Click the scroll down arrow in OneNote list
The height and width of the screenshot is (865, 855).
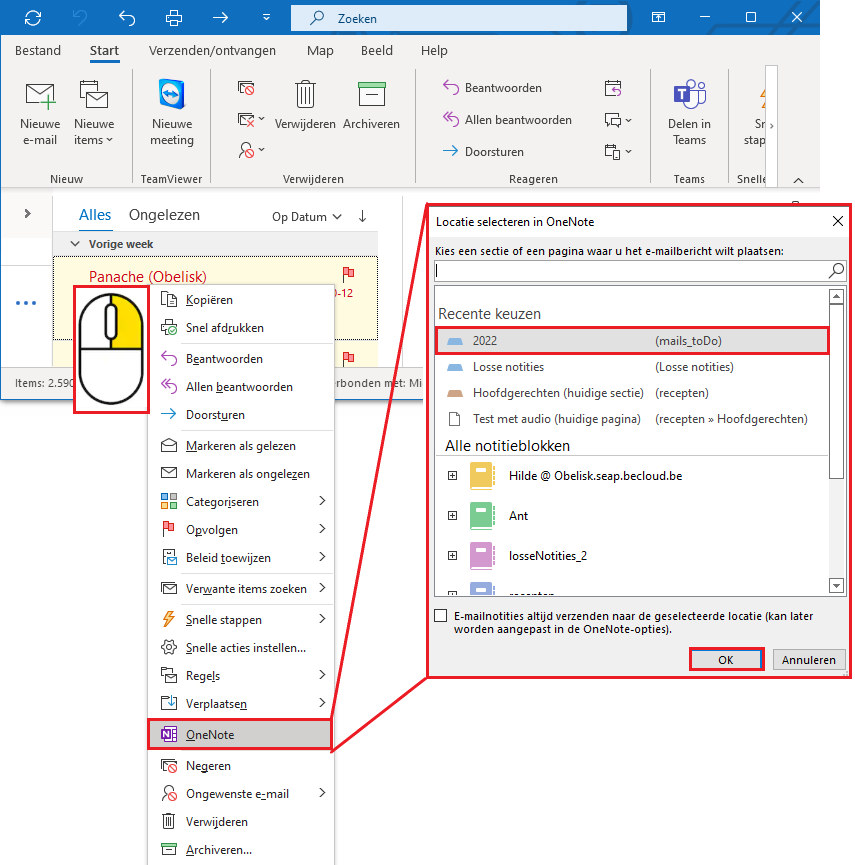836,585
